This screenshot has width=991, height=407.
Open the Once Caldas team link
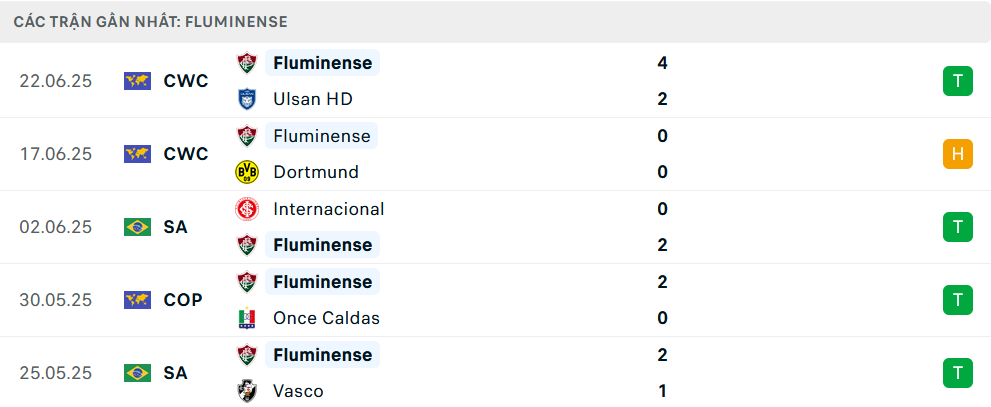(x=326, y=318)
